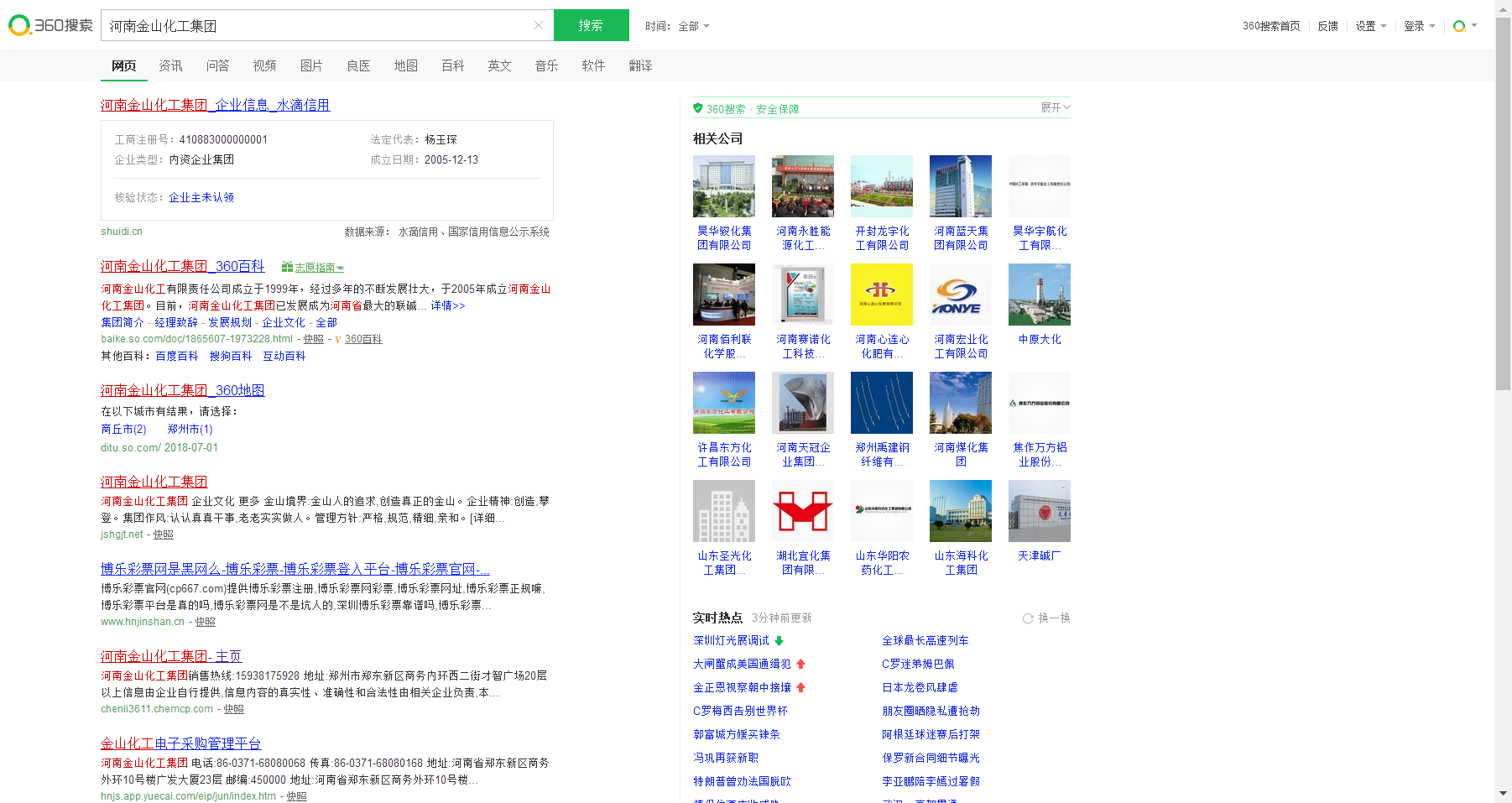Click the 许昌东方化工 thumbnail
Image resolution: width=1512 pixels, height=803 pixels.
[x=724, y=403]
